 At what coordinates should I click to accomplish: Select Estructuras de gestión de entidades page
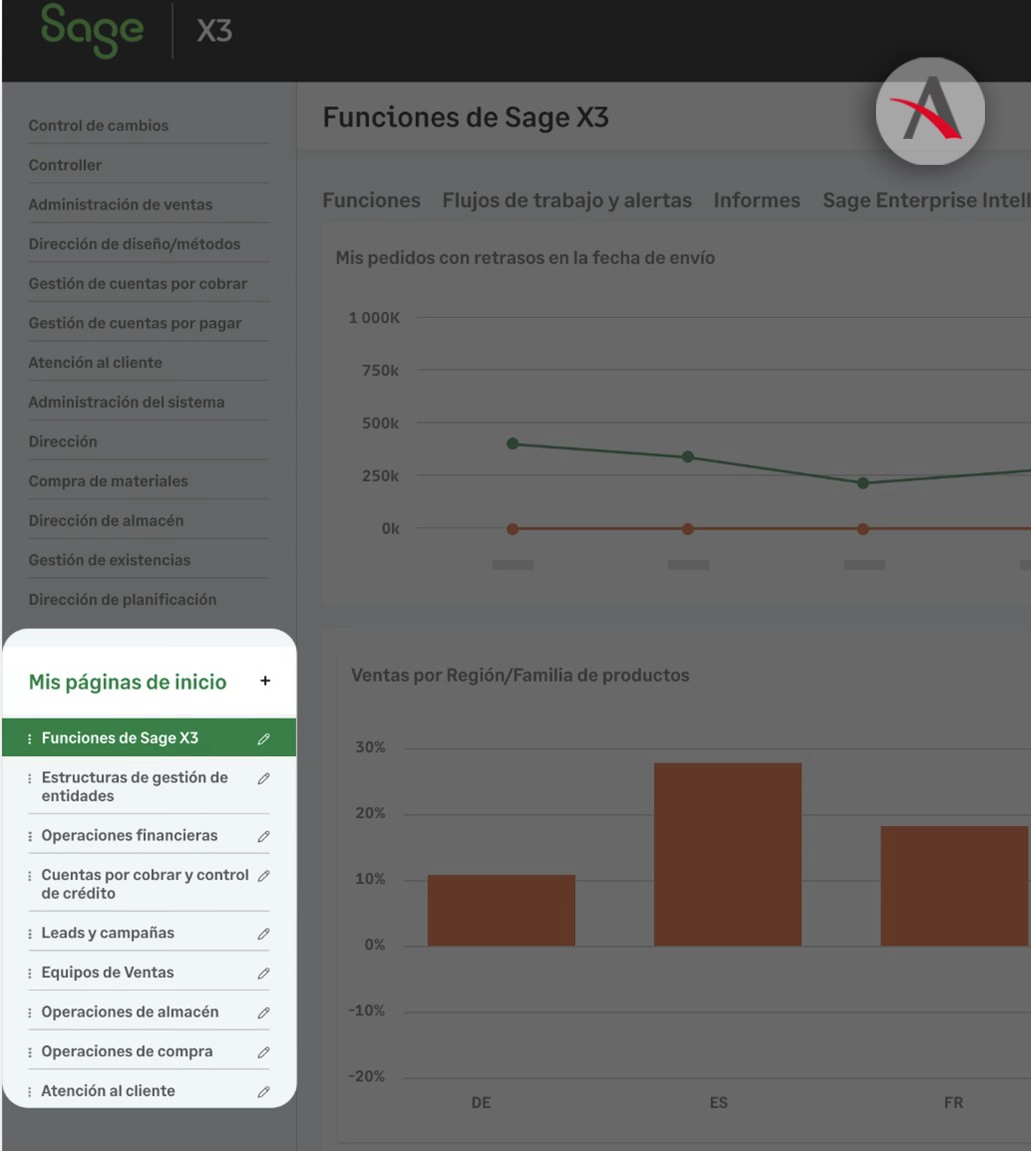pyautogui.click(x=134, y=787)
